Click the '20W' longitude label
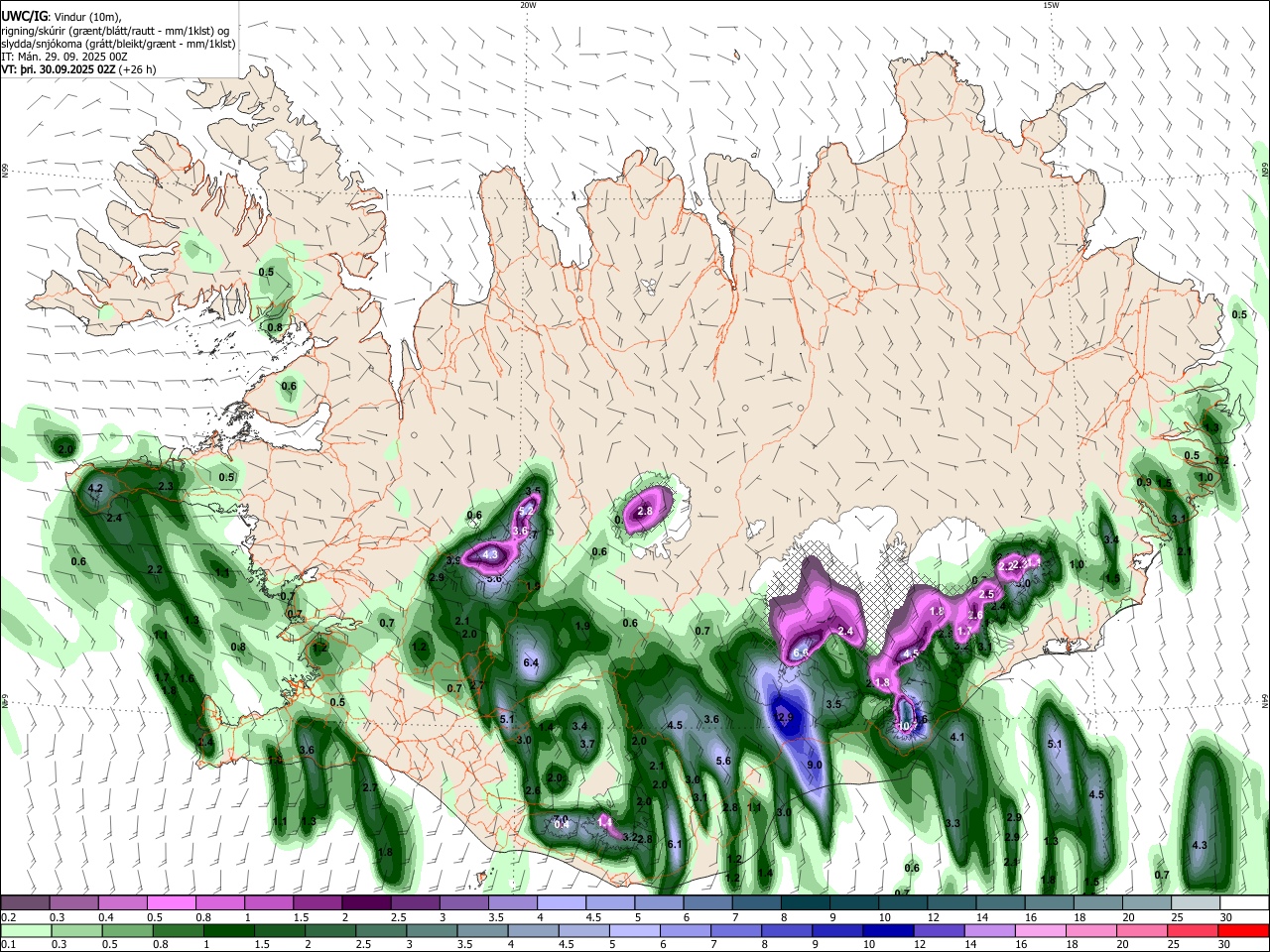Screen dimensions: 1270x952 click(528, 5)
